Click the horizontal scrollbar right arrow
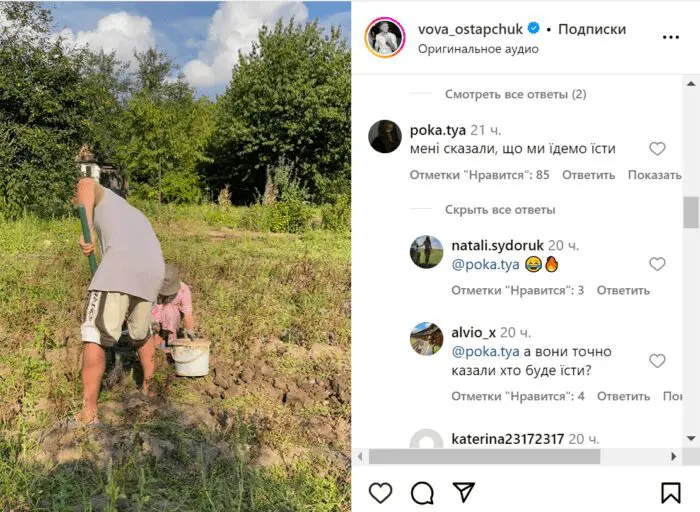The height and width of the screenshot is (512, 700). pyautogui.click(x=674, y=457)
